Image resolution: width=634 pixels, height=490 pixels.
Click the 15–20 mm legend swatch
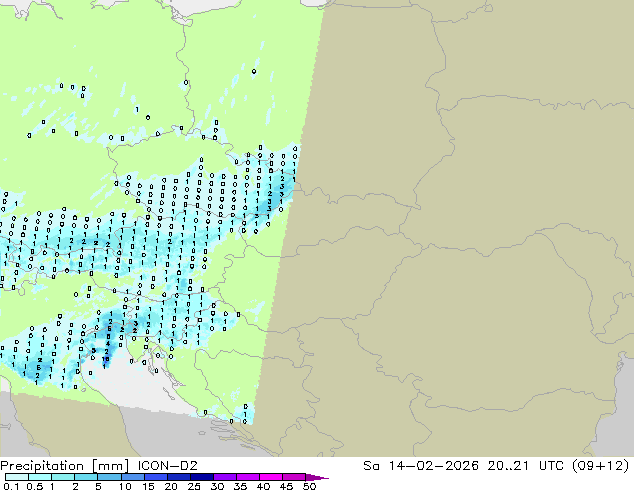(156, 477)
